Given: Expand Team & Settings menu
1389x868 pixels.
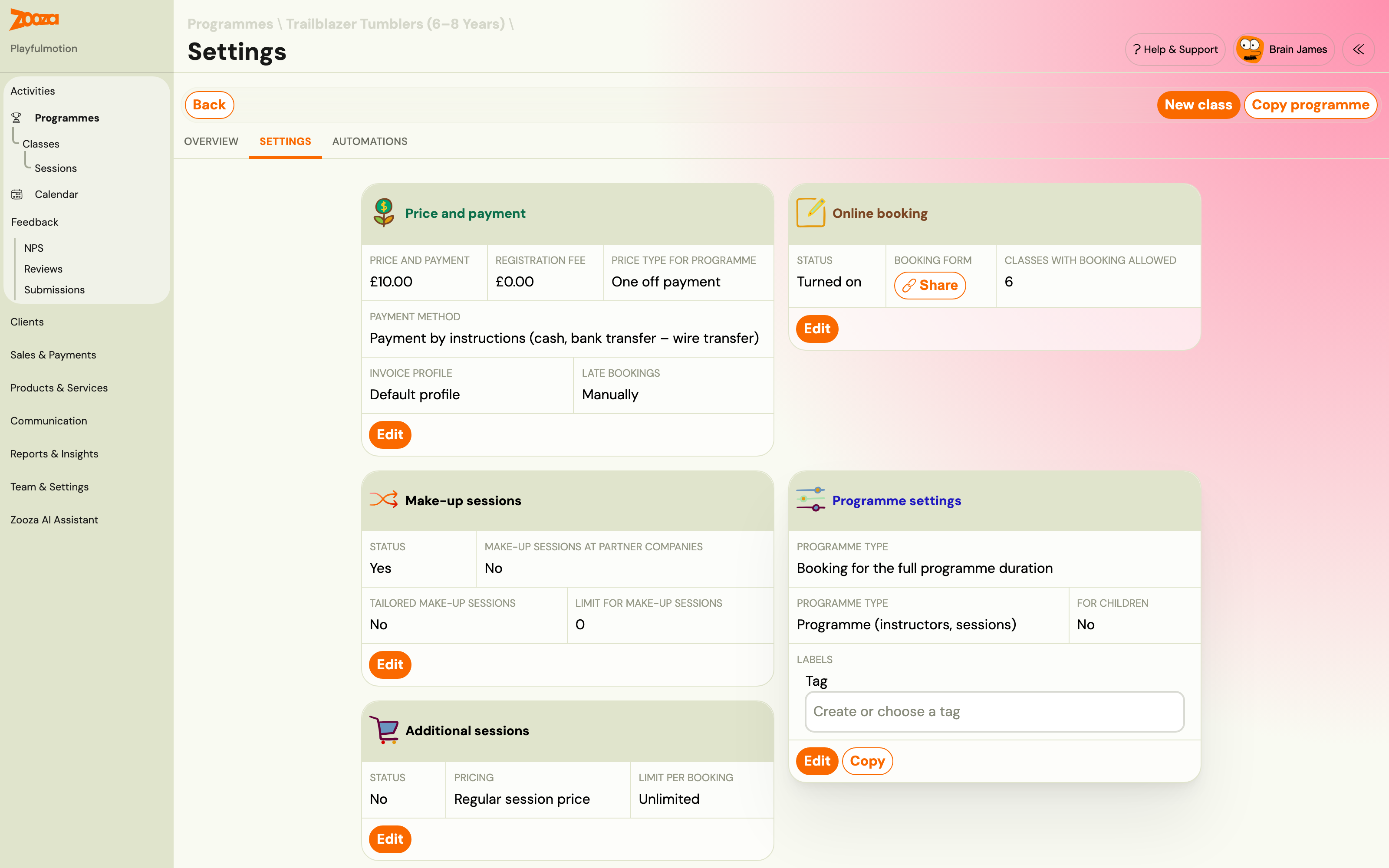Looking at the screenshot, I should click(49, 487).
